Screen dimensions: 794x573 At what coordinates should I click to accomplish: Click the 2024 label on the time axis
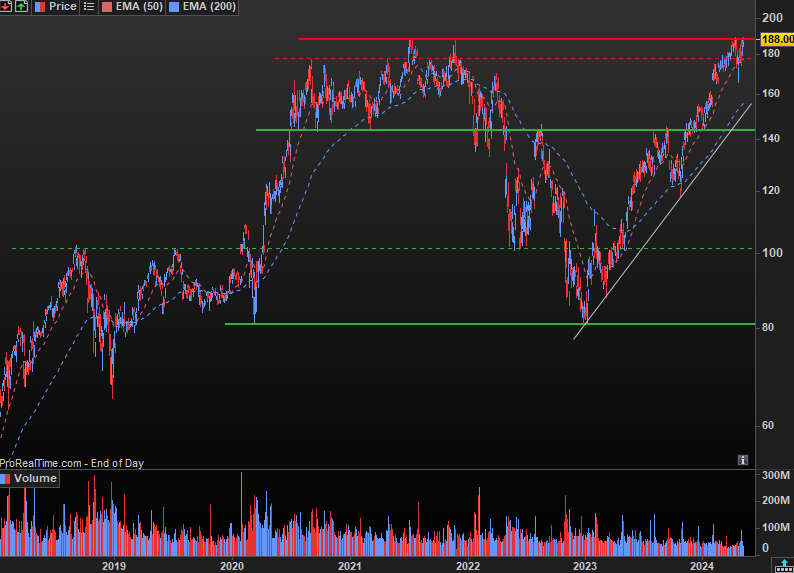coord(702,566)
